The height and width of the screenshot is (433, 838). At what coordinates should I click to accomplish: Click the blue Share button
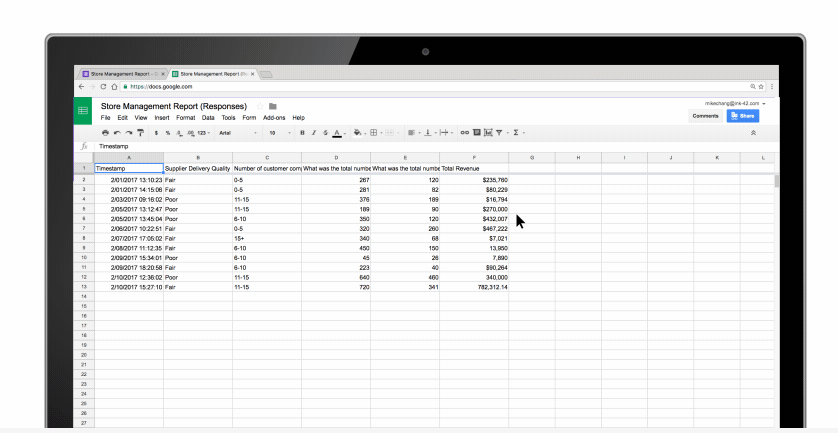[742, 116]
